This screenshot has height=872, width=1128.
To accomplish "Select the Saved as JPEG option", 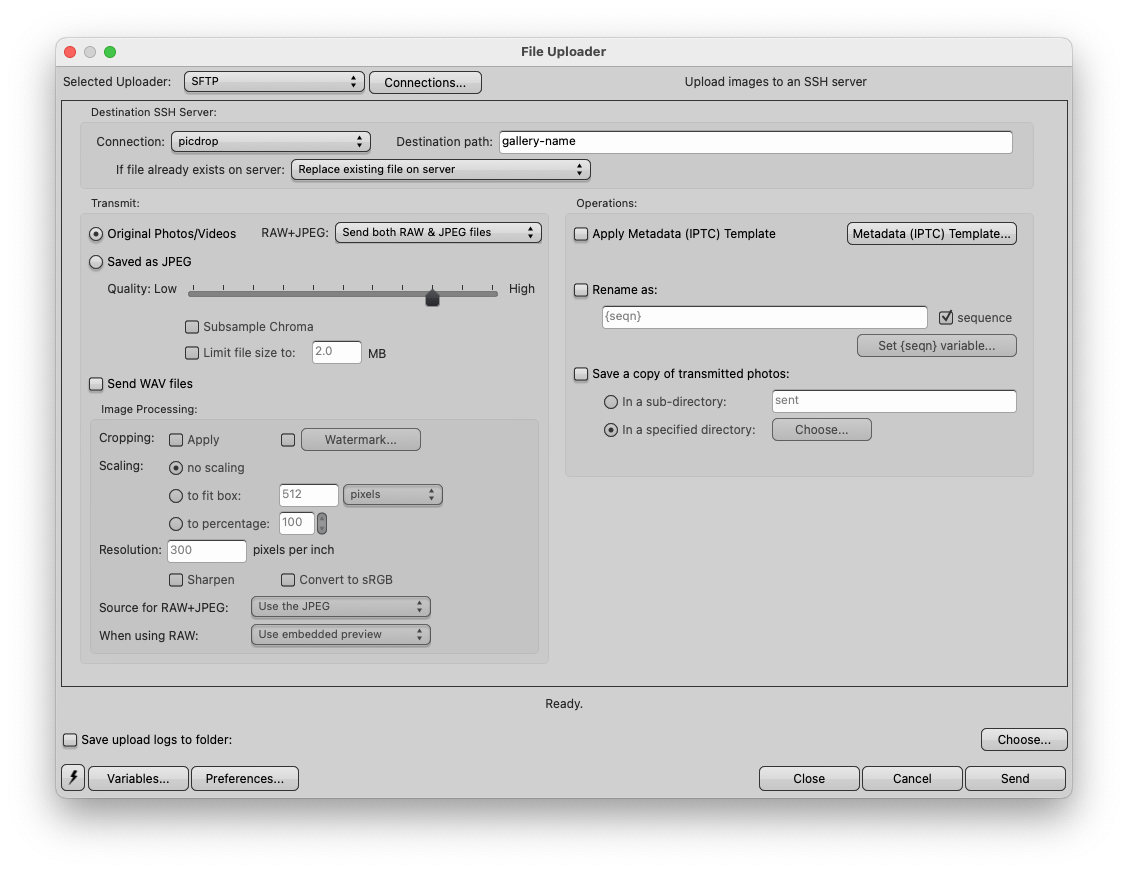I will [x=96, y=262].
